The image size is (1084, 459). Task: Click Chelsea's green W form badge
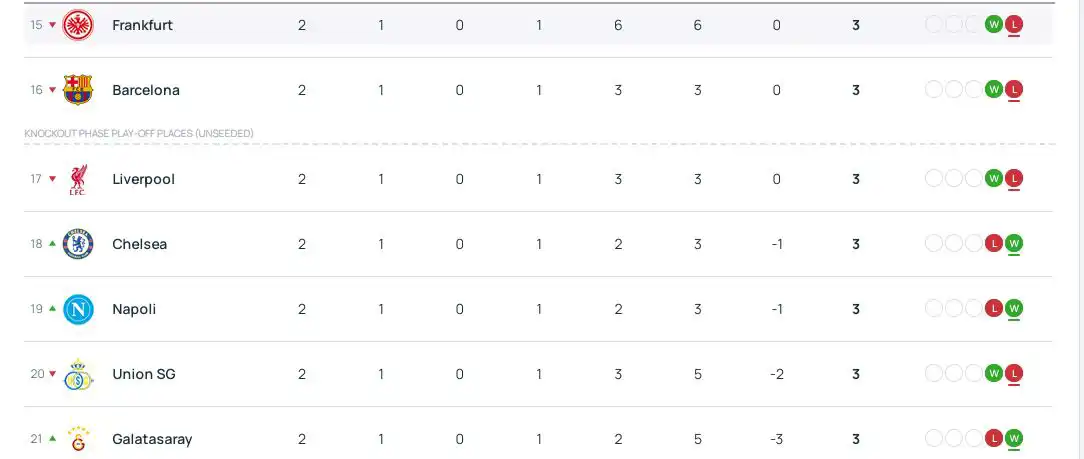pos(1014,244)
